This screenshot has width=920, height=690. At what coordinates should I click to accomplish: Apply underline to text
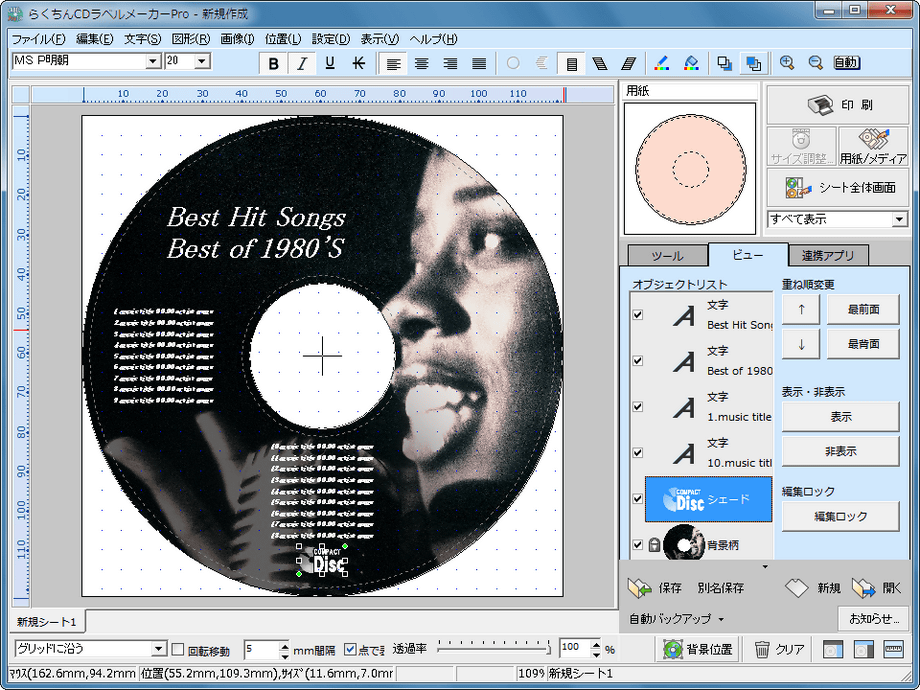pos(330,63)
